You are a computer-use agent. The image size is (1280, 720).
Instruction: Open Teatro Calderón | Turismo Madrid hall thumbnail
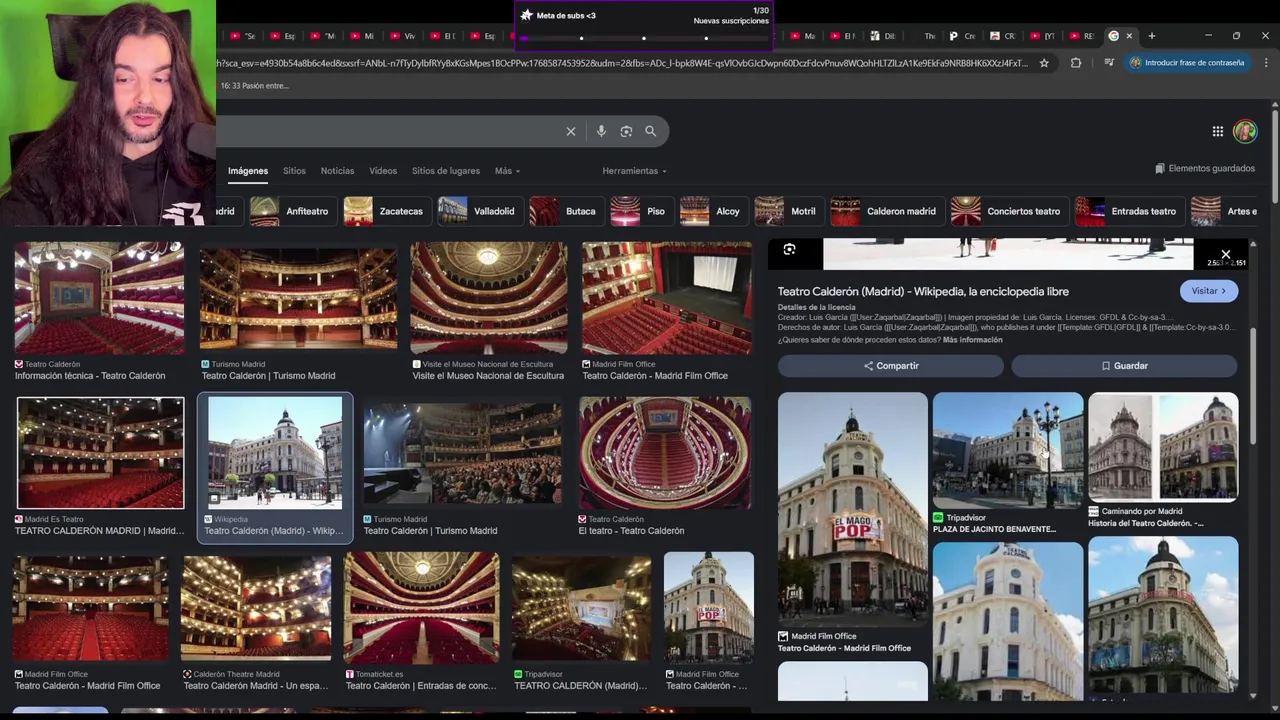tap(298, 298)
